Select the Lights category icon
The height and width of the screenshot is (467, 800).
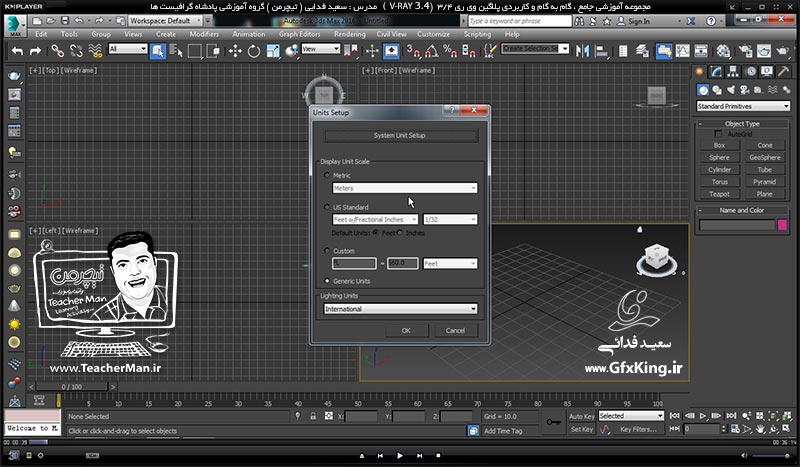731,90
